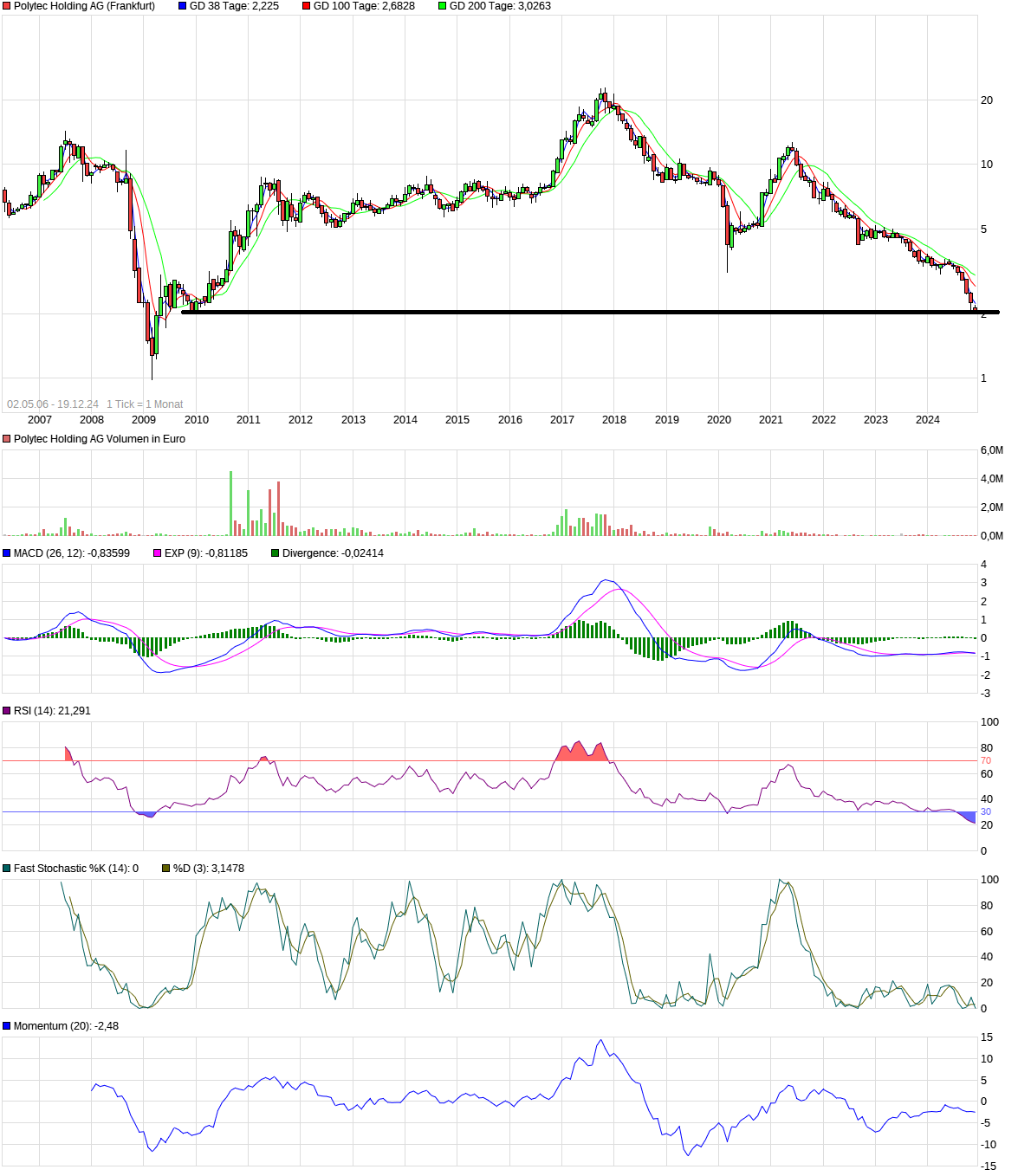Click the dark green Divergence legend icon
Viewport: 1018px width, 1176px height.
click(274, 552)
